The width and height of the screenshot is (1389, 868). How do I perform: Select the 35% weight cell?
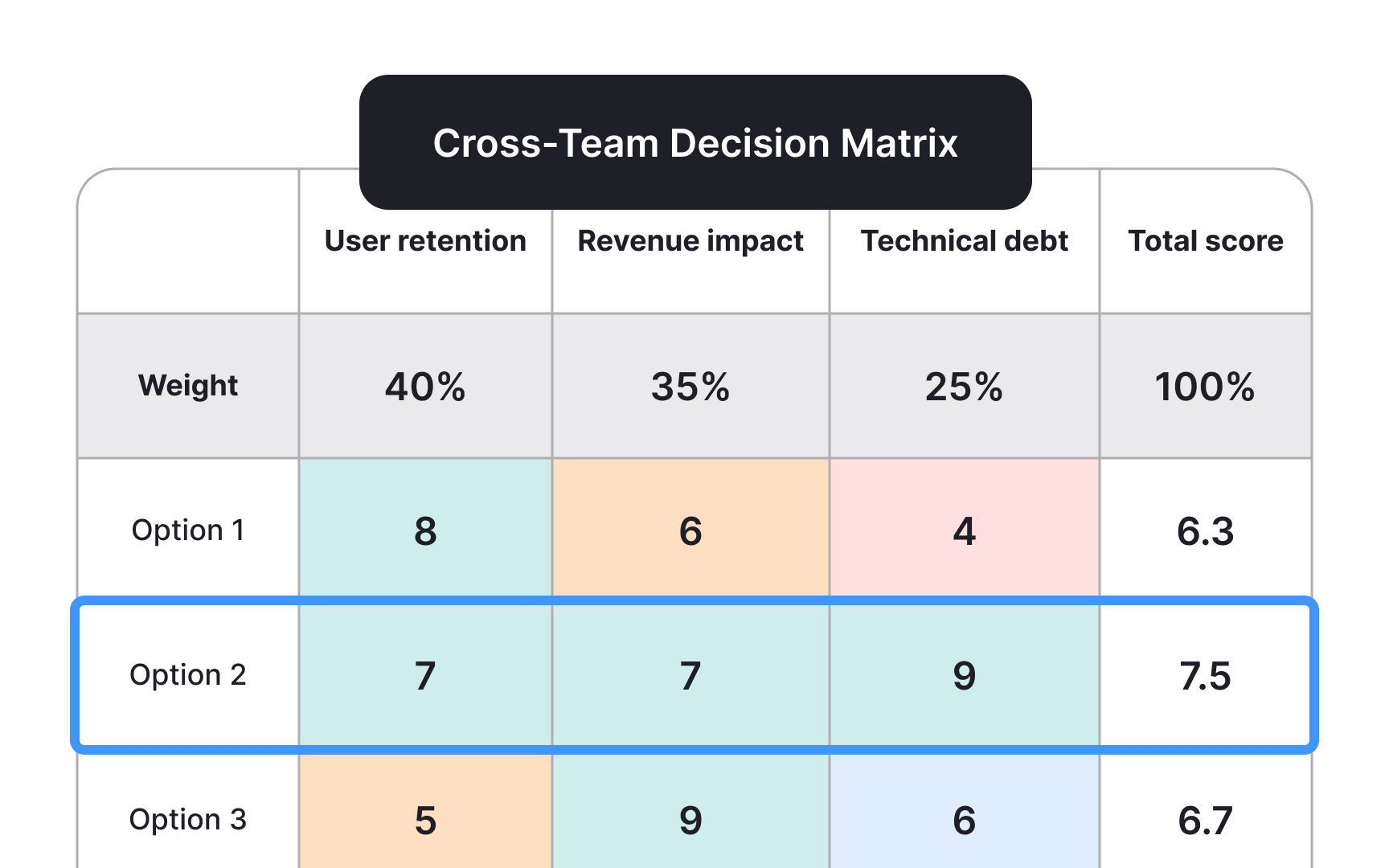pyautogui.click(x=690, y=387)
